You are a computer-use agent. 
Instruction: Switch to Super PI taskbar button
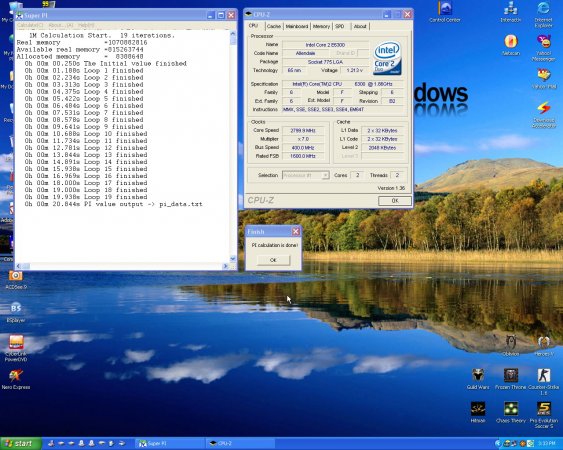tap(170, 444)
